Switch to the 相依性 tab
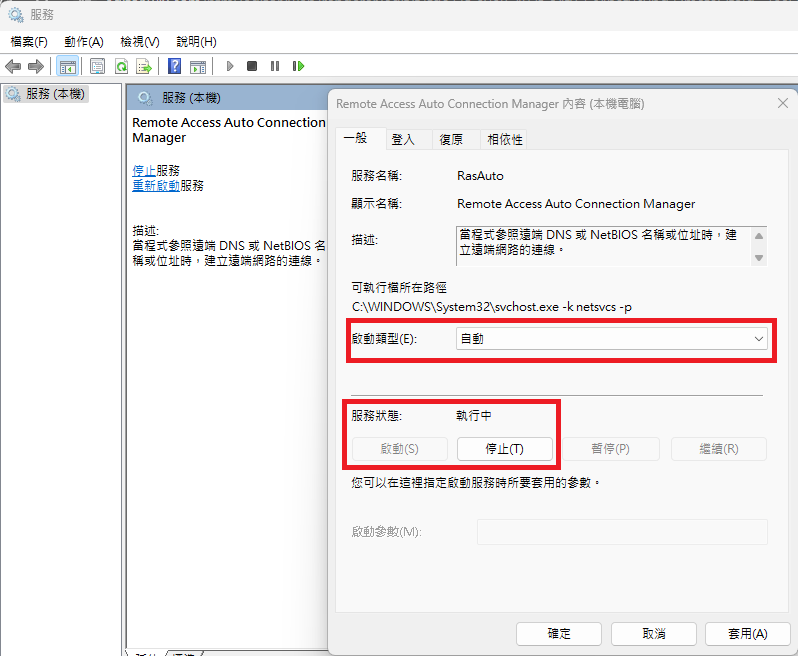Image resolution: width=798 pixels, height=656 pixels. pyautogui.click(x=505, y=139)
